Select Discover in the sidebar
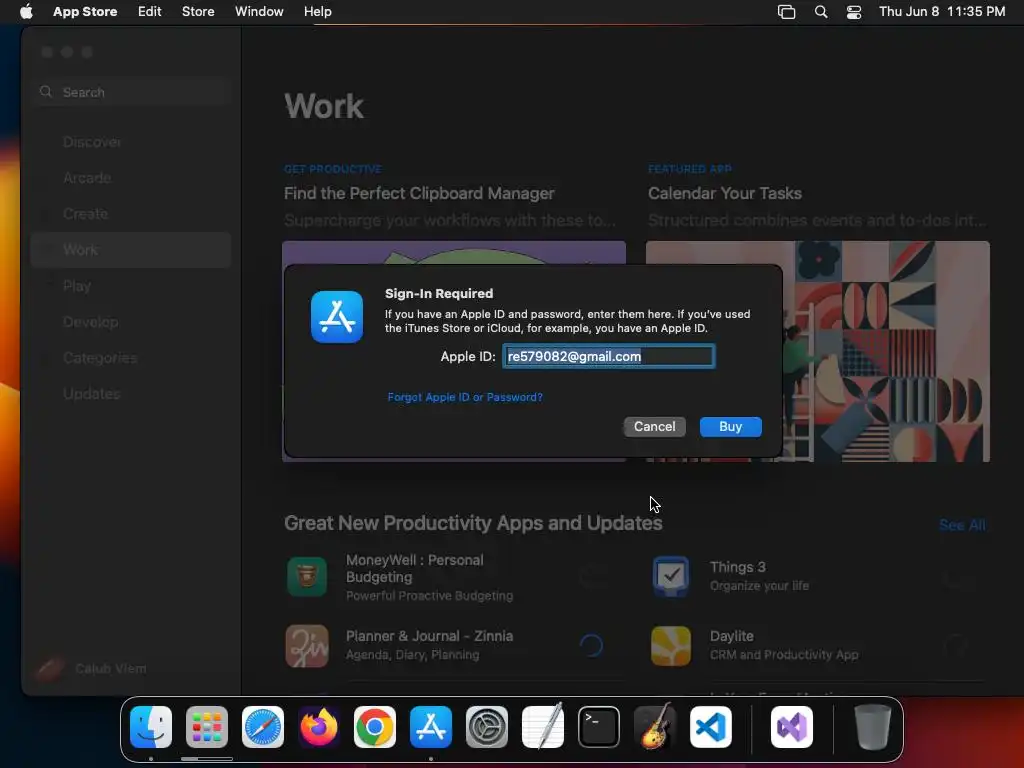This screenshot has height=768, width=1024. click(x=92, y=142)
